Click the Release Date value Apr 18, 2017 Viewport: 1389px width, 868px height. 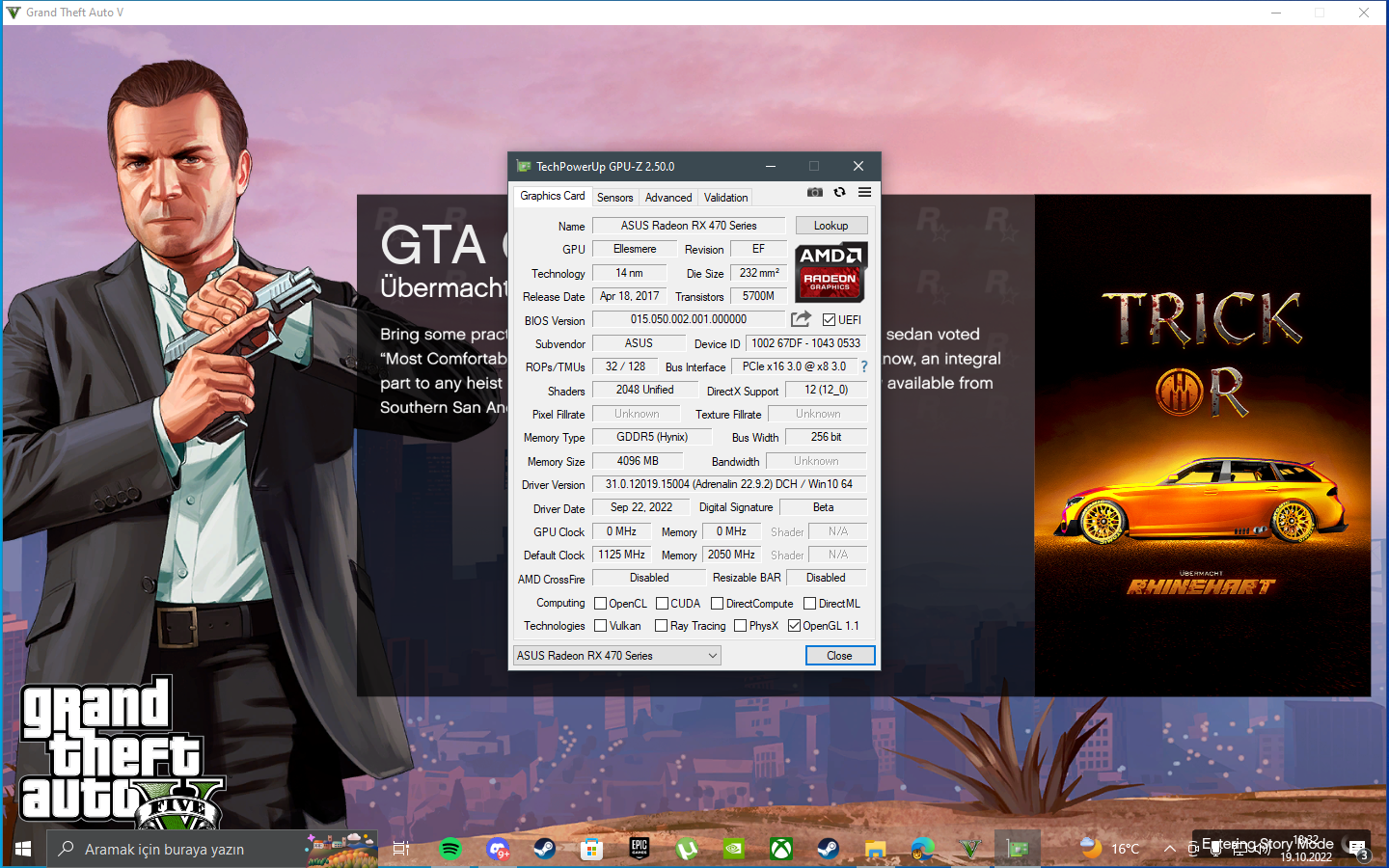point(629,296)
